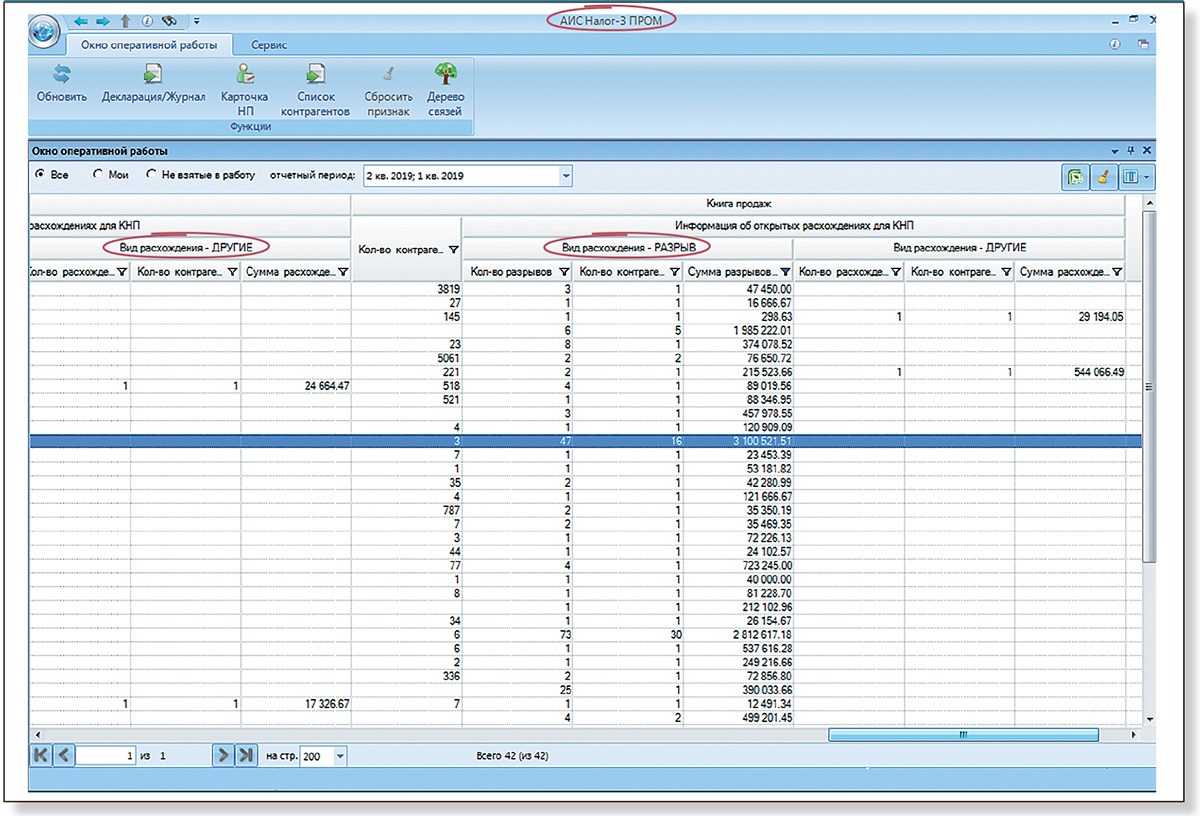Select Окно оперативной работы ribbon tab

[x=148, y=45]
